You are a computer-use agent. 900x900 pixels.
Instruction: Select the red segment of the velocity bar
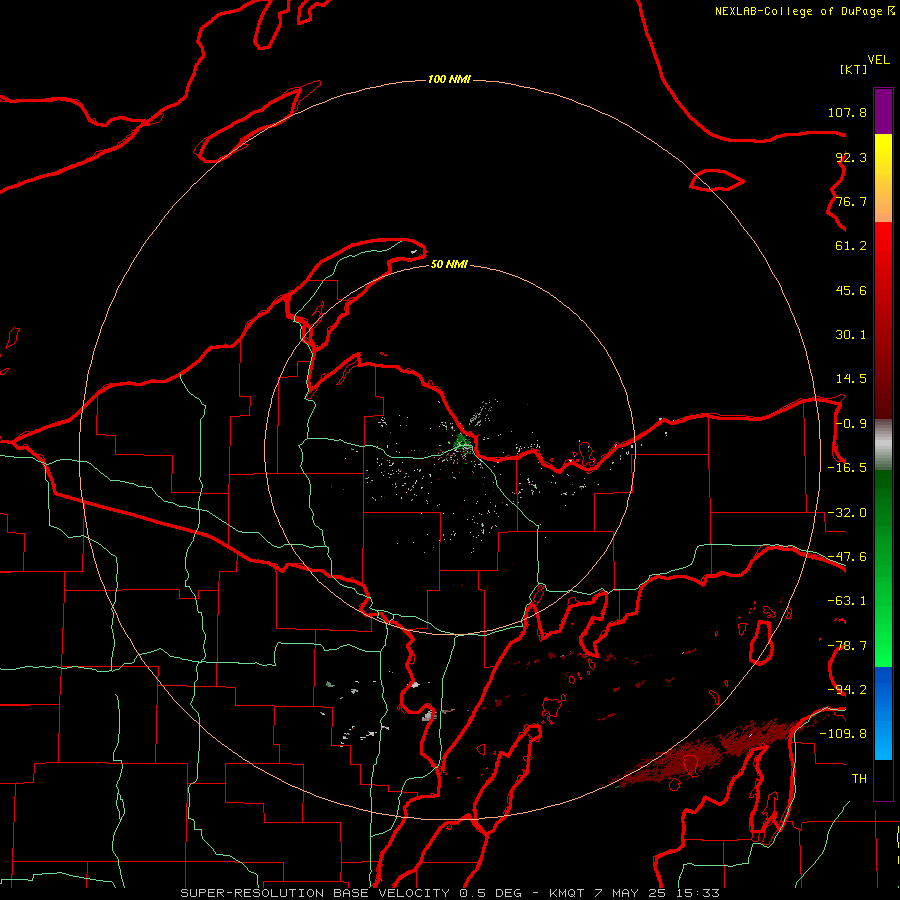pyautogui.click(x=883, y=320)
